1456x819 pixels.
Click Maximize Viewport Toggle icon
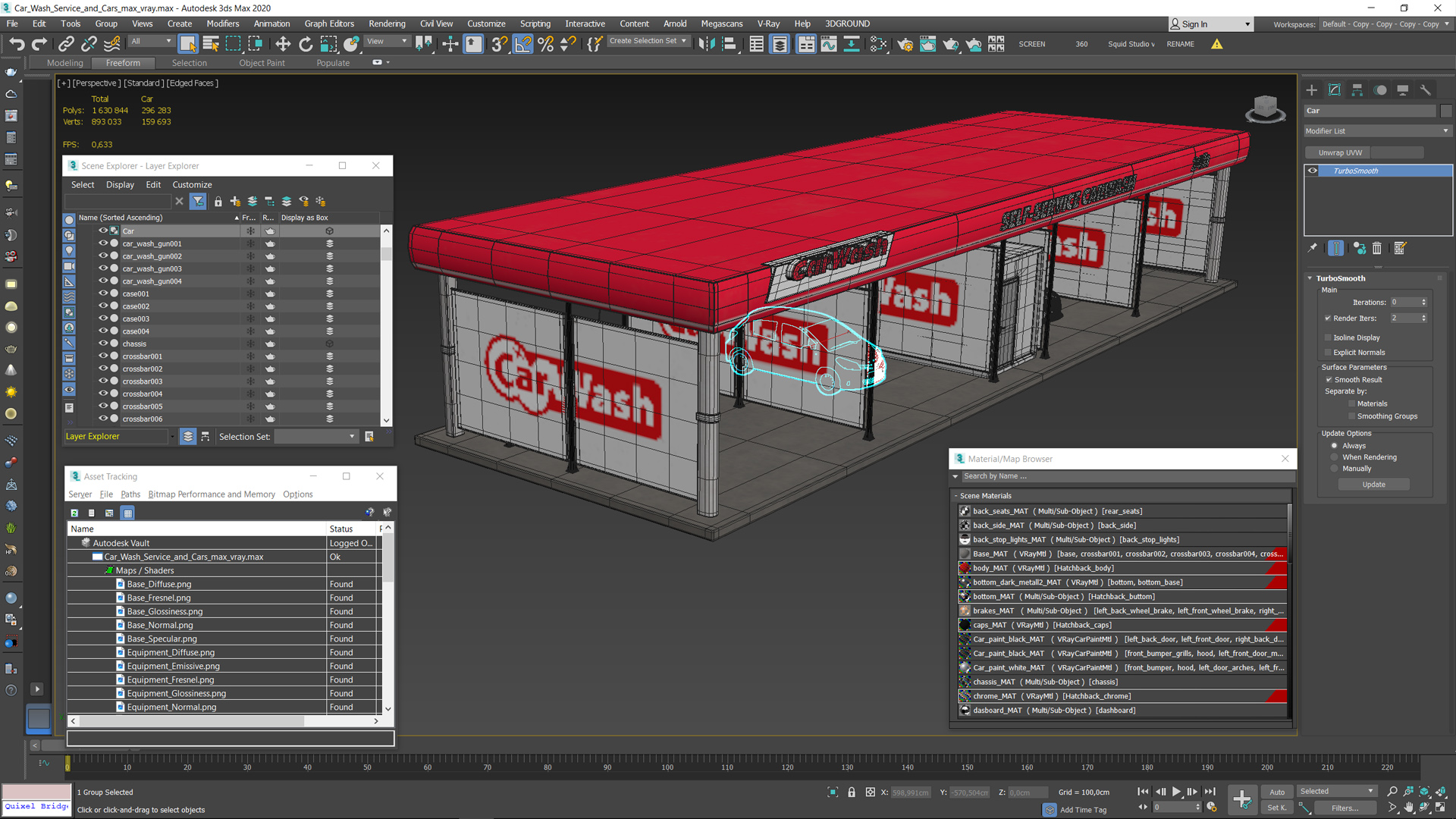click(x=1440, y=808)
